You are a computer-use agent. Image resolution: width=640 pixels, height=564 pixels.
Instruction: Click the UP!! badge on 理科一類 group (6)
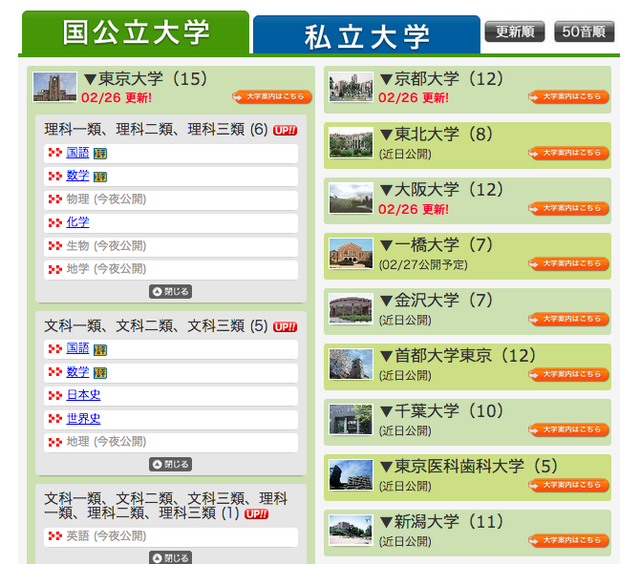tap(285, 131)
